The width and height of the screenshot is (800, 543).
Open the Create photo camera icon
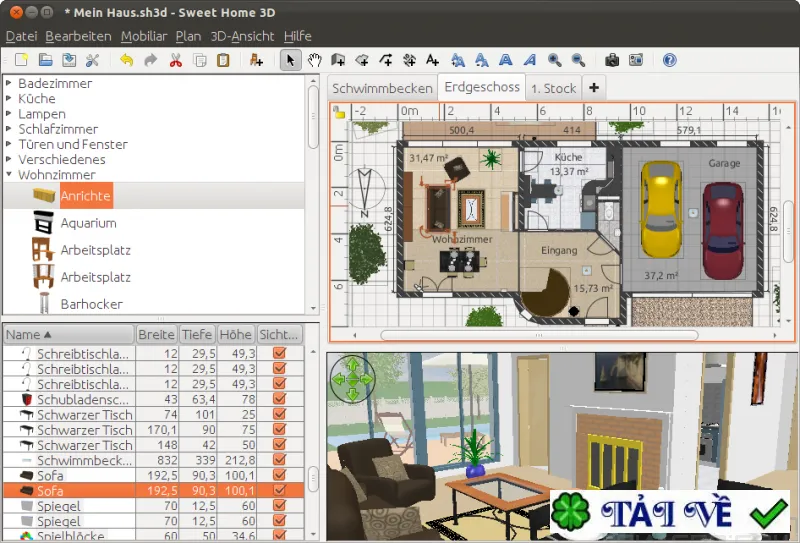point(612,60)
